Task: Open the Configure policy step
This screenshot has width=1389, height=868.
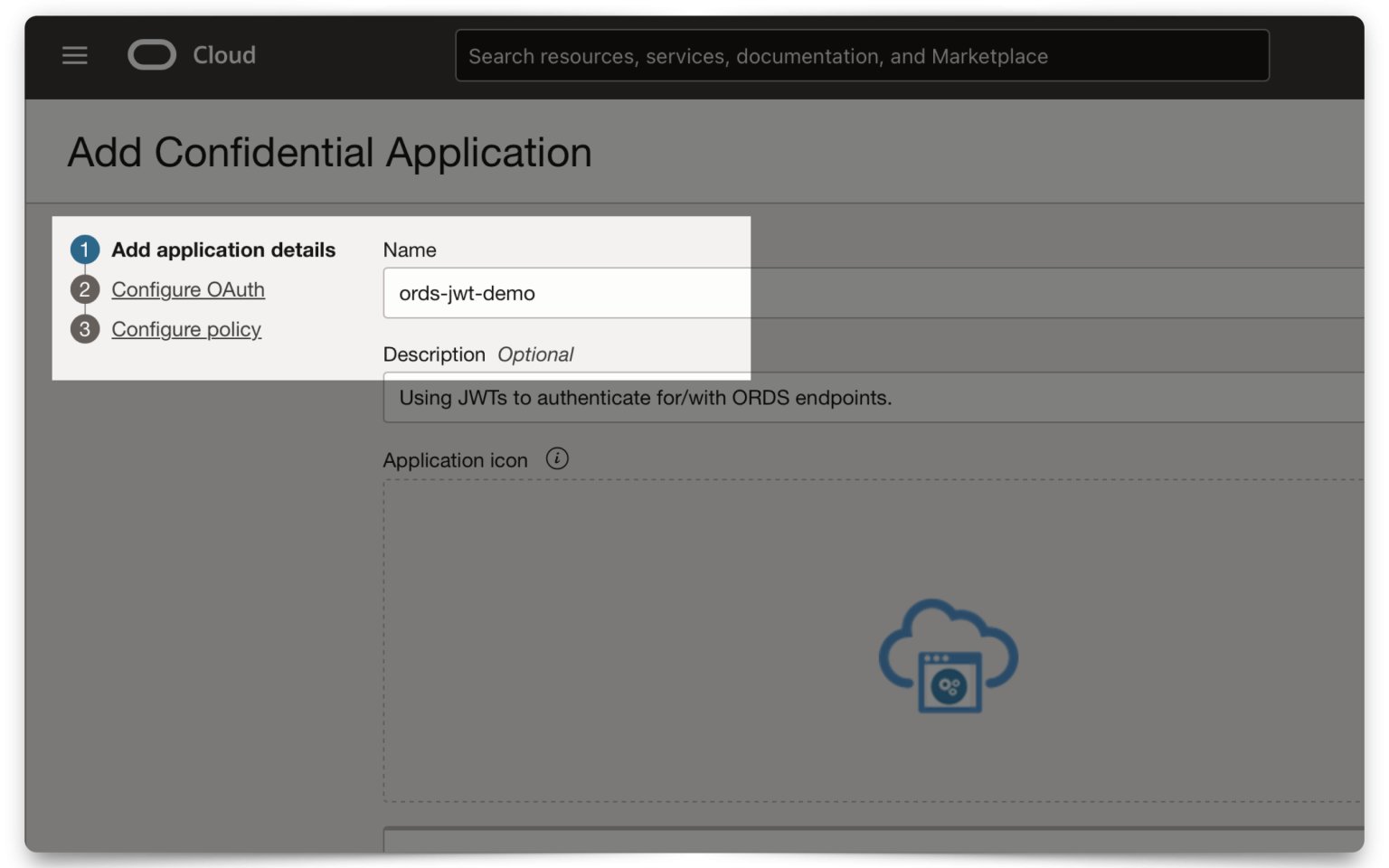Action: coord(185,329)
